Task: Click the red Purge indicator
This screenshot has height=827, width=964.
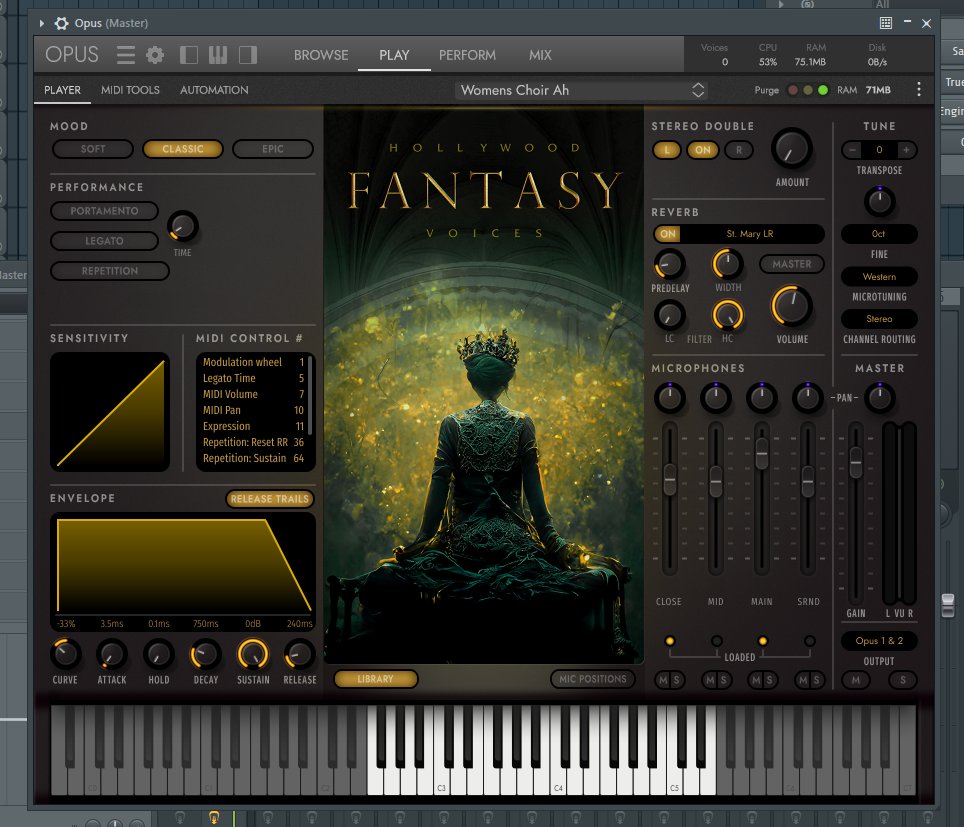Action: (x=793, y=90)
